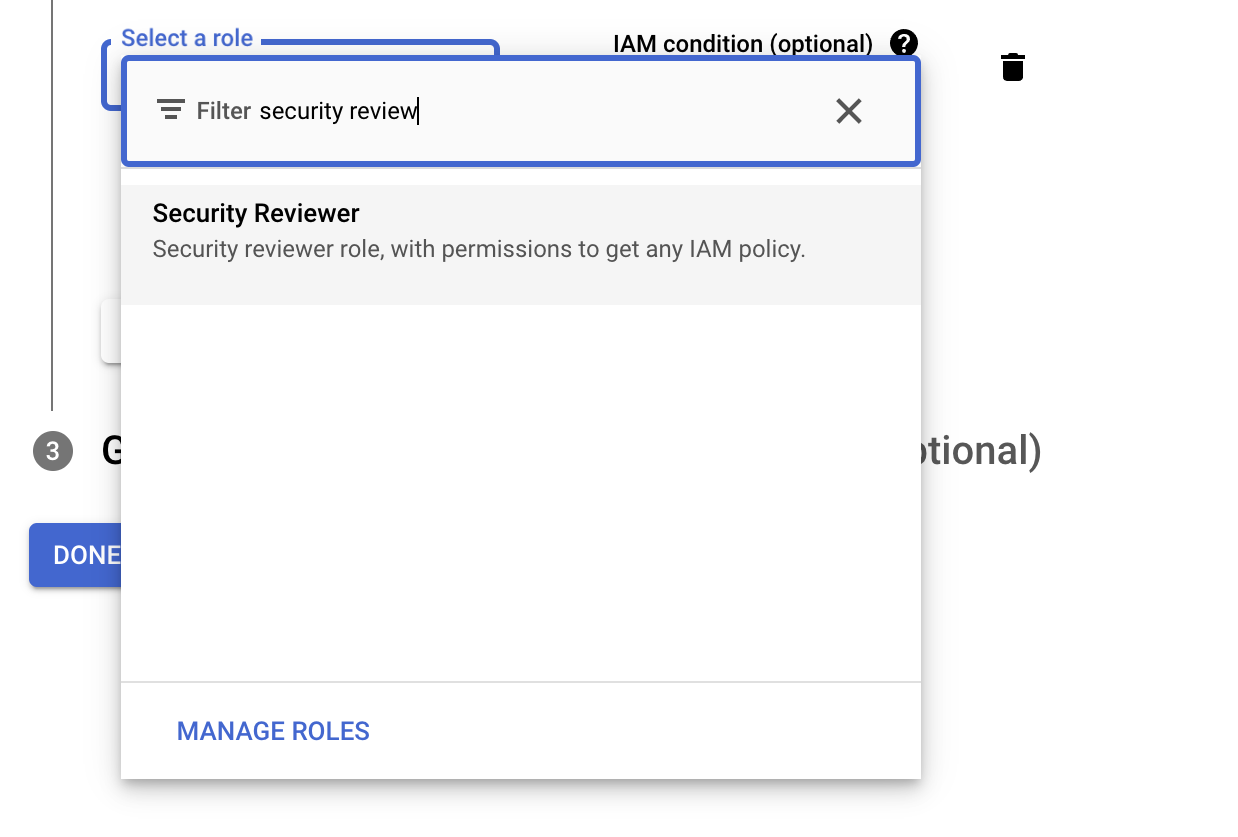Clear the role filter text
This screenshot has width=1238, height=837.
848,111
